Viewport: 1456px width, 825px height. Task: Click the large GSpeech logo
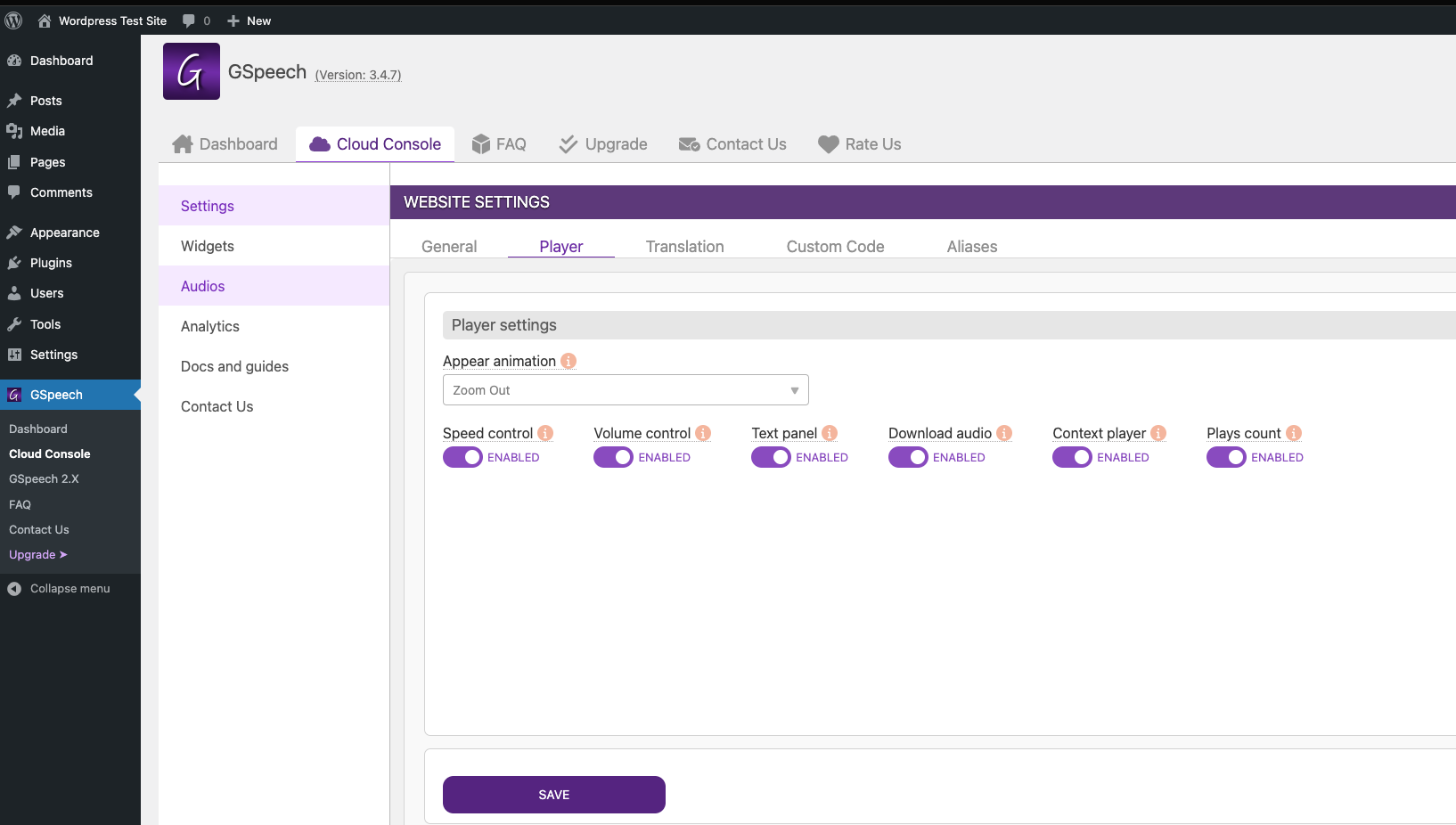click(x=192, y=71)
